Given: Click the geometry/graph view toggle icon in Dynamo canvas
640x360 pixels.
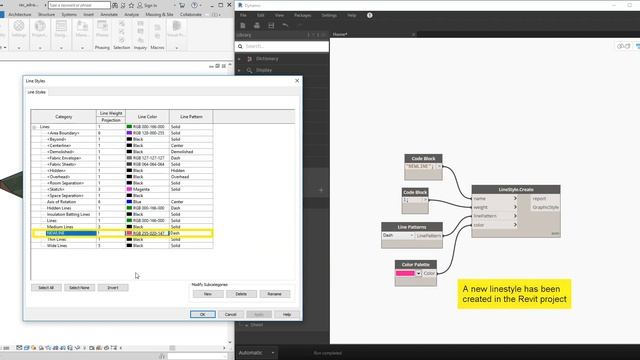Looking at the screenshot, I should (623, 46).
